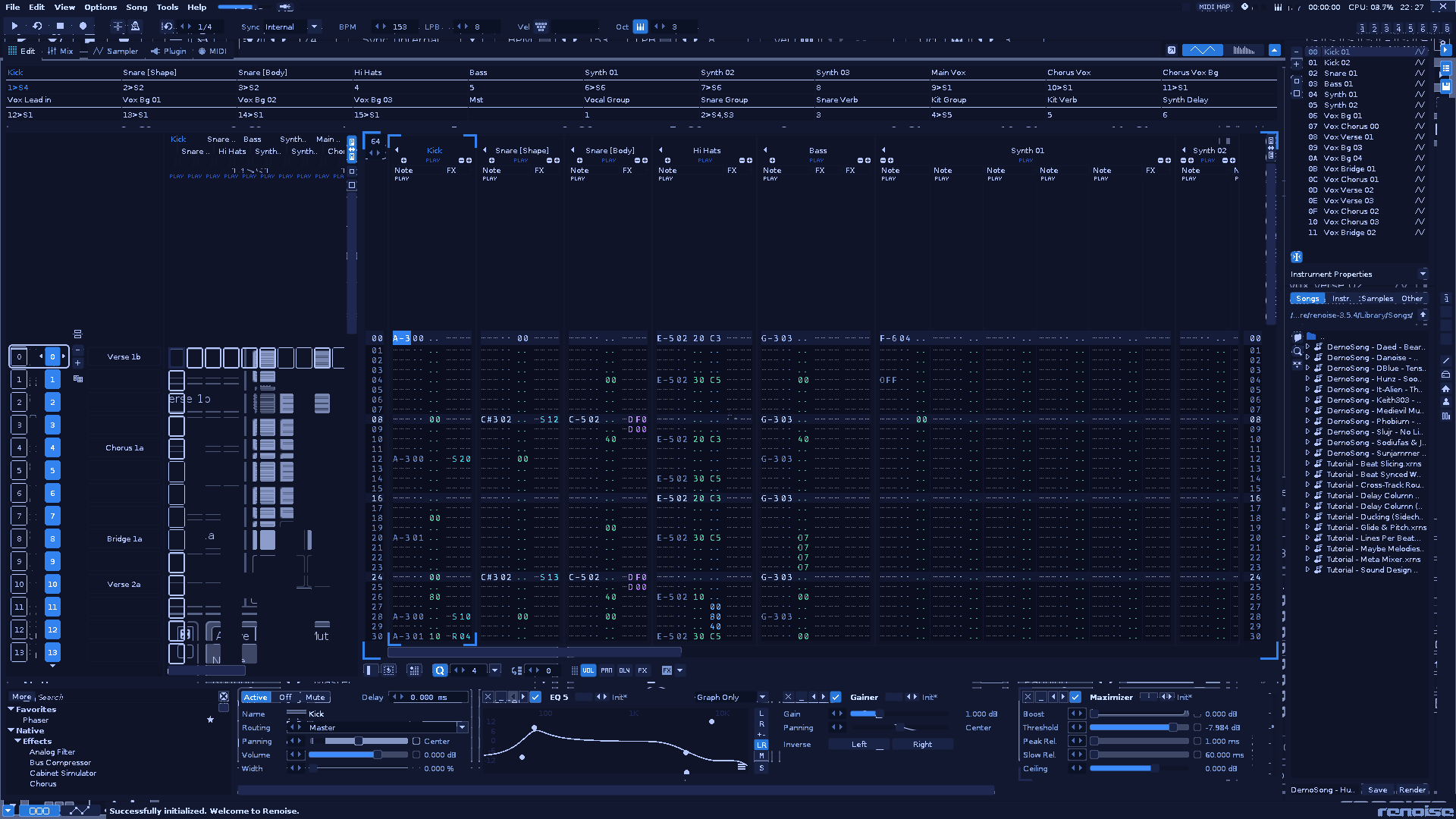Start playback with the Play button

(x=14, y=26)
